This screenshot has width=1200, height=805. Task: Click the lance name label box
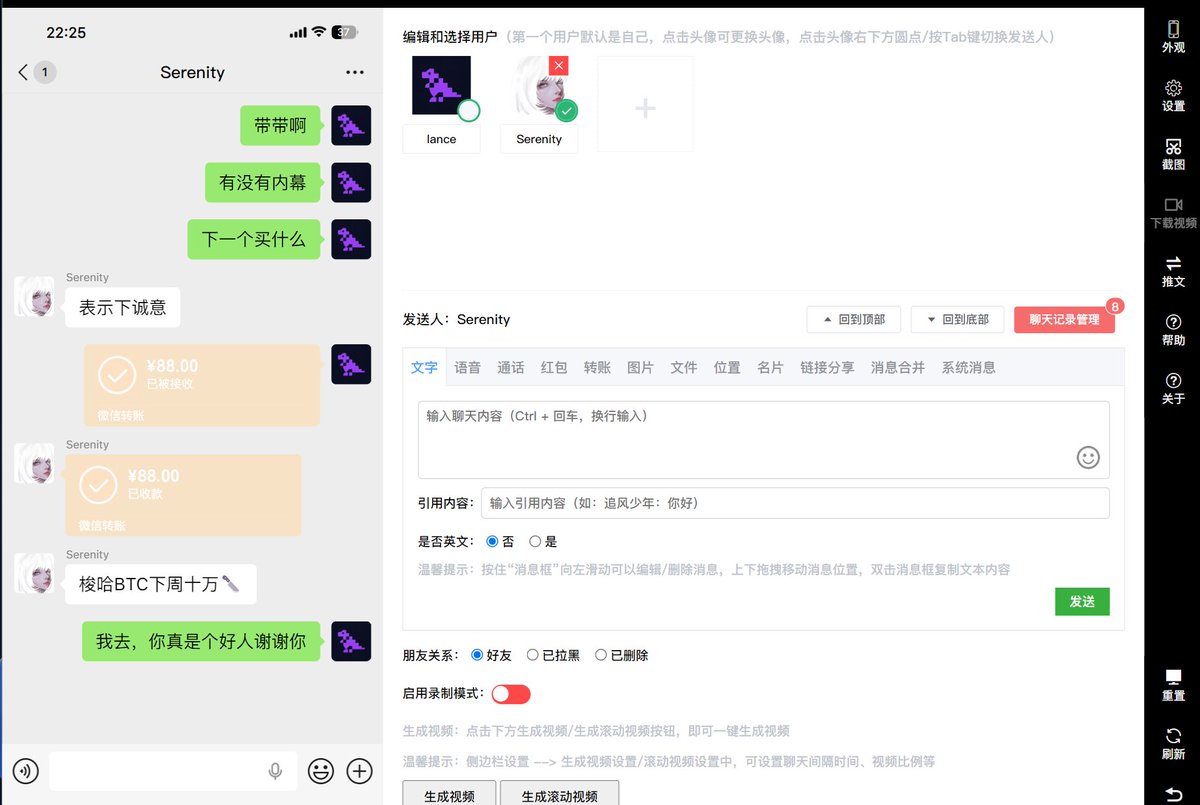441,139
